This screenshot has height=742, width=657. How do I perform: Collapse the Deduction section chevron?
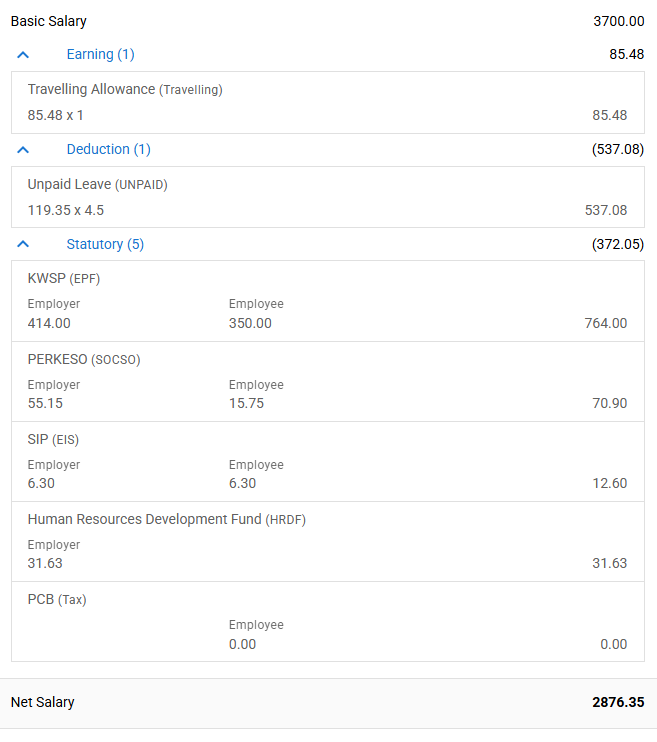coord(24,150)
